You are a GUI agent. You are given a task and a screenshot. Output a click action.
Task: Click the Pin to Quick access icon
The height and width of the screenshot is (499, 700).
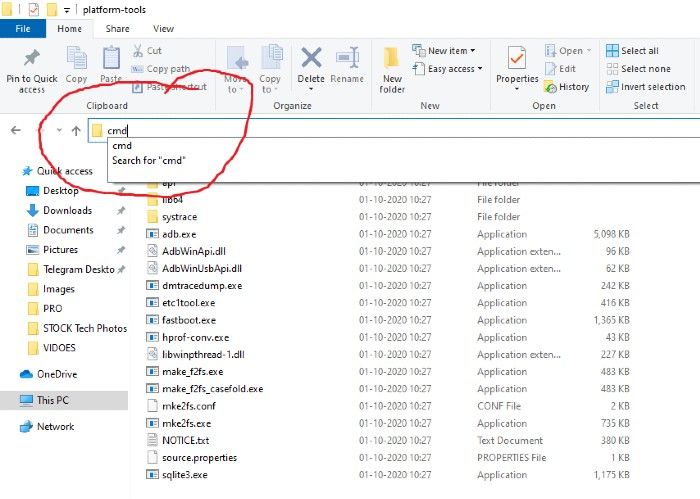coord(32,58)
